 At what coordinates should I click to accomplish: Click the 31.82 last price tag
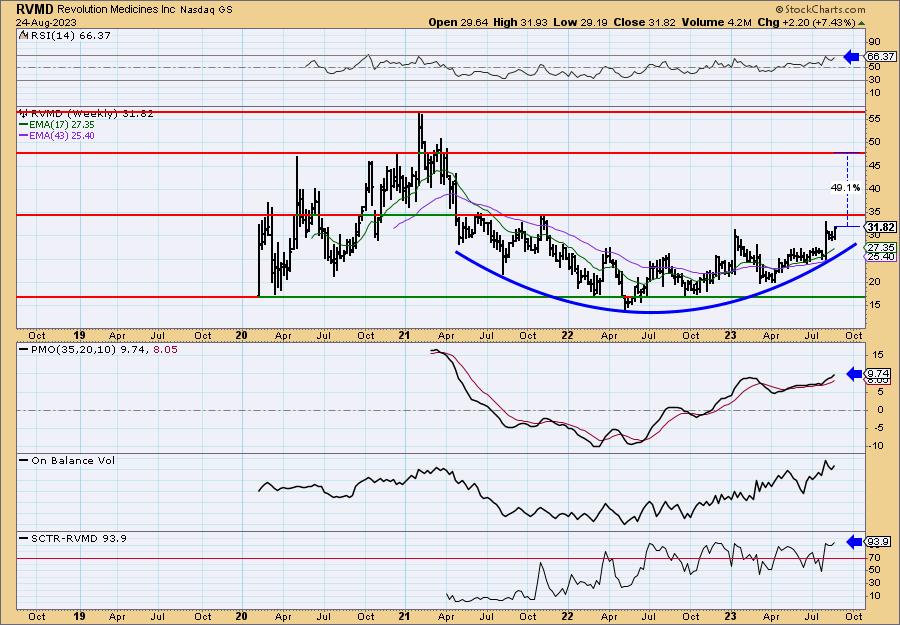(880, 227)
